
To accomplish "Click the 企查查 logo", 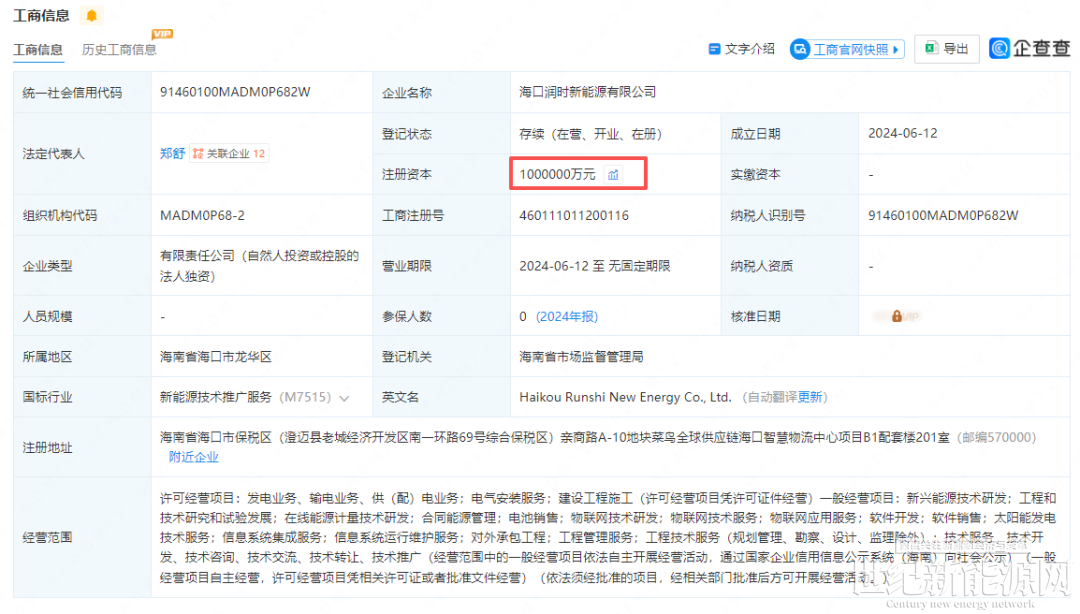I will pyautogui.click(x=1029, y=49).
